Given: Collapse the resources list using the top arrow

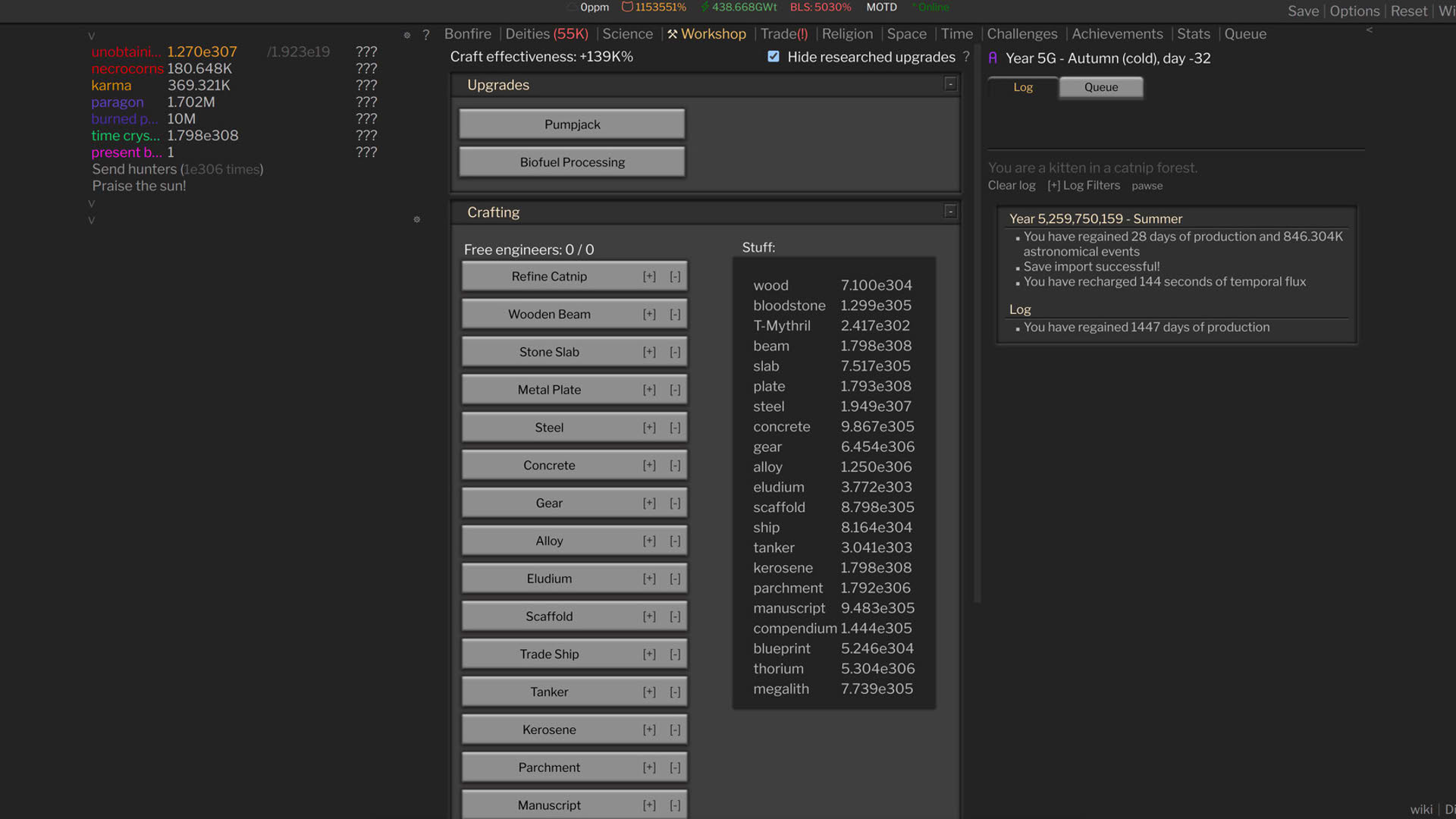Looking at the screenshot, I should click(91, 36).
